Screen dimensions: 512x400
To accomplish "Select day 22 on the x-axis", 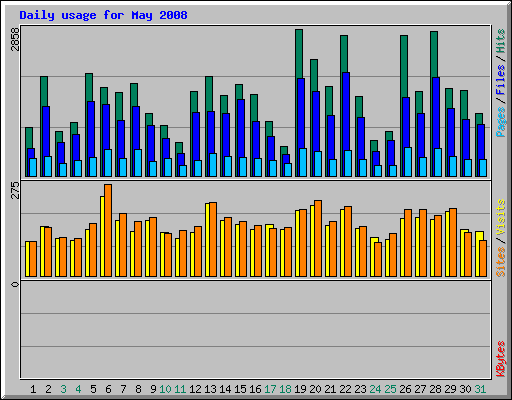I will [345, 389].
